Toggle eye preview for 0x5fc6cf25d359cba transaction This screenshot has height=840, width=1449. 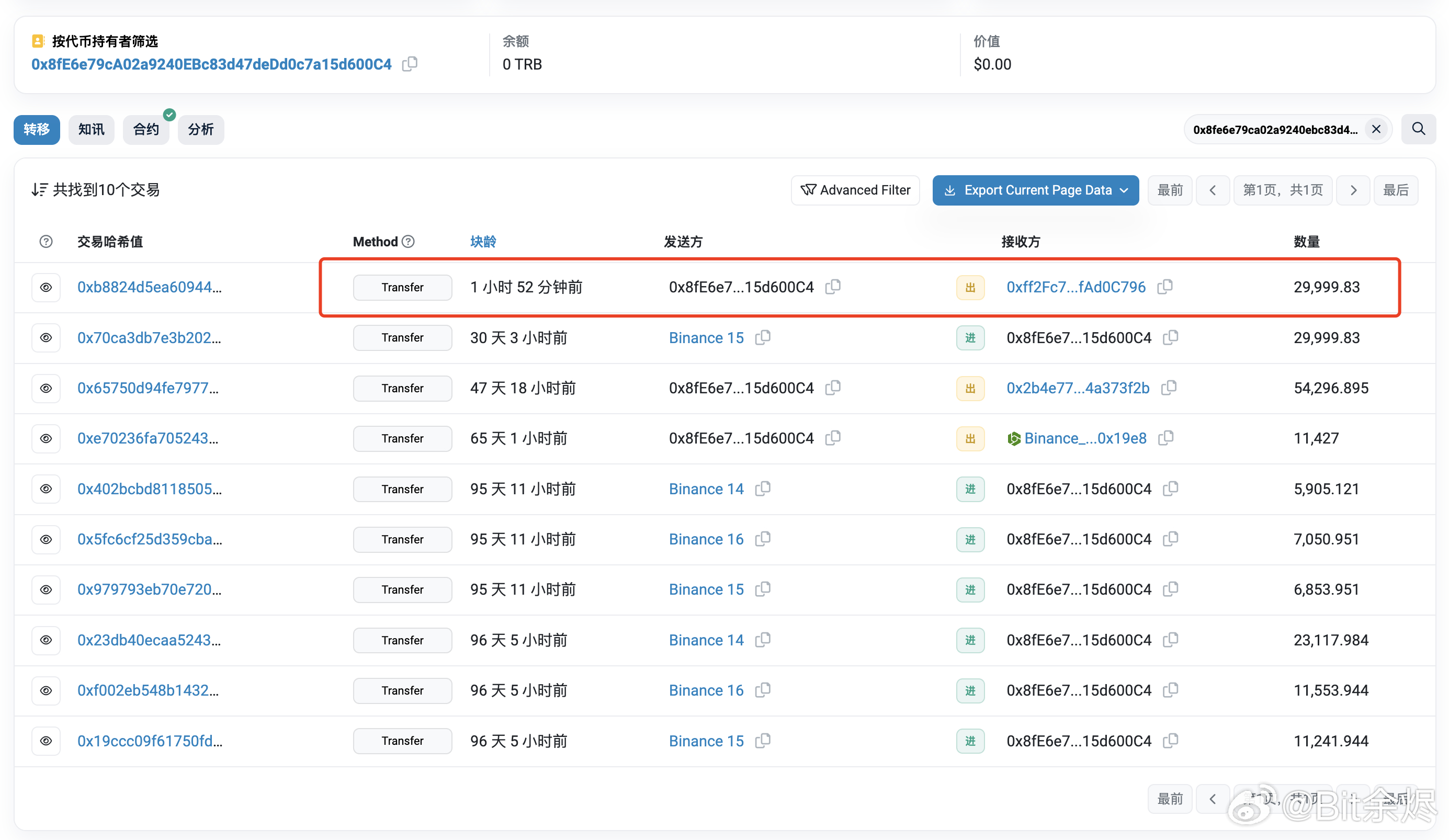(46, 539)
